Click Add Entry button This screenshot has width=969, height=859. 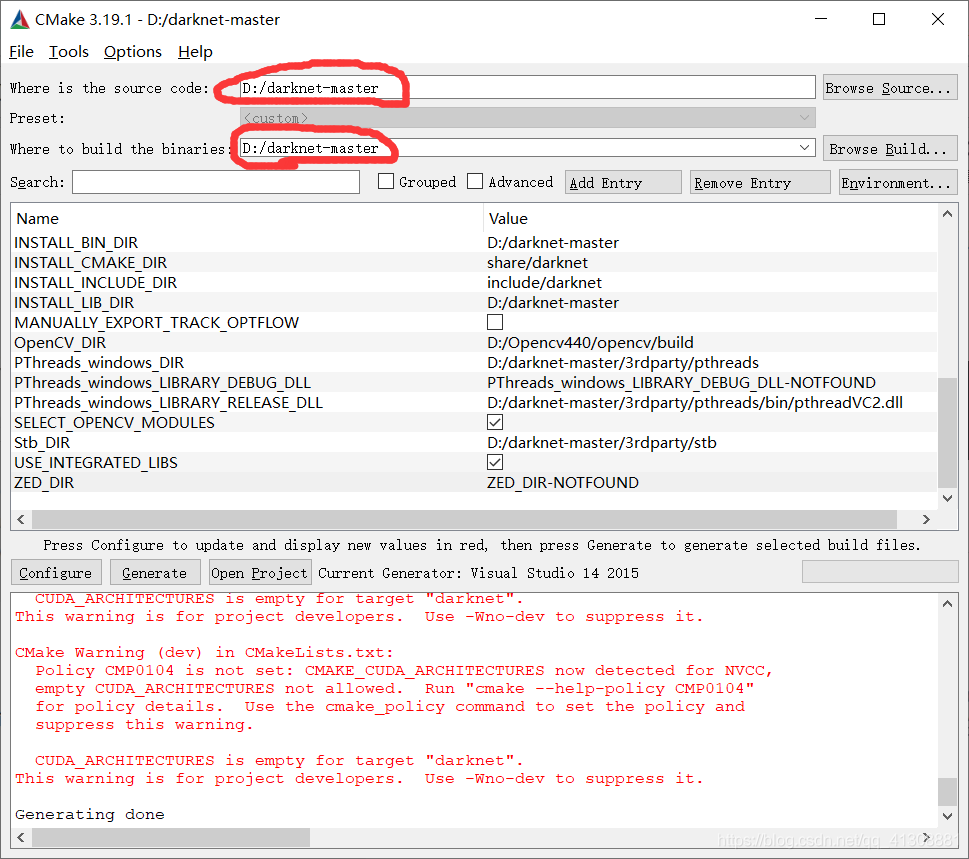coord(623,183)
